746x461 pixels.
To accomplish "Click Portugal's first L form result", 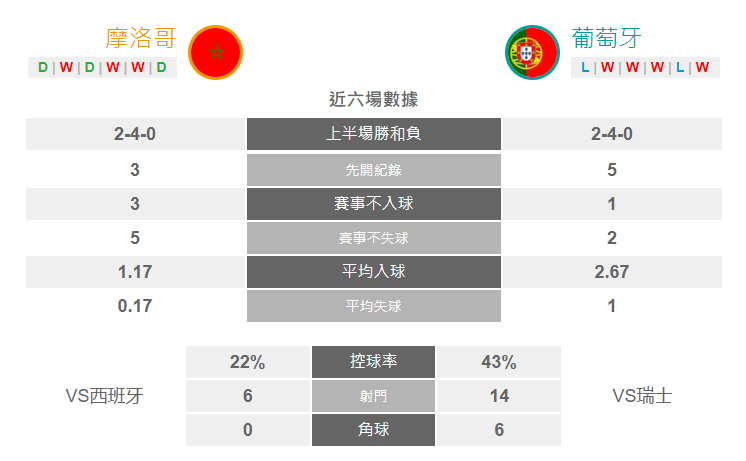I will [x=585, y=67].
